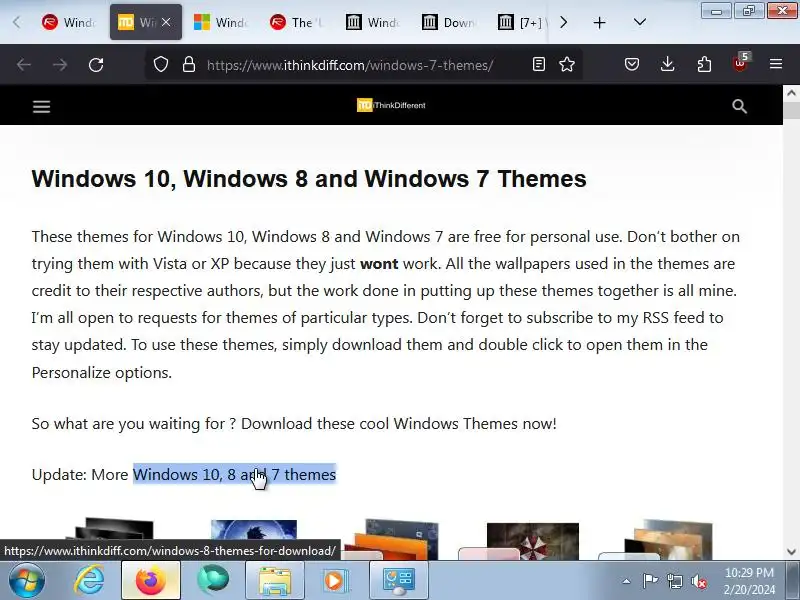Select Firefox taskbar button
This screenshot has width=800, height=600.
pyautogui.click(x=151, y=580)
